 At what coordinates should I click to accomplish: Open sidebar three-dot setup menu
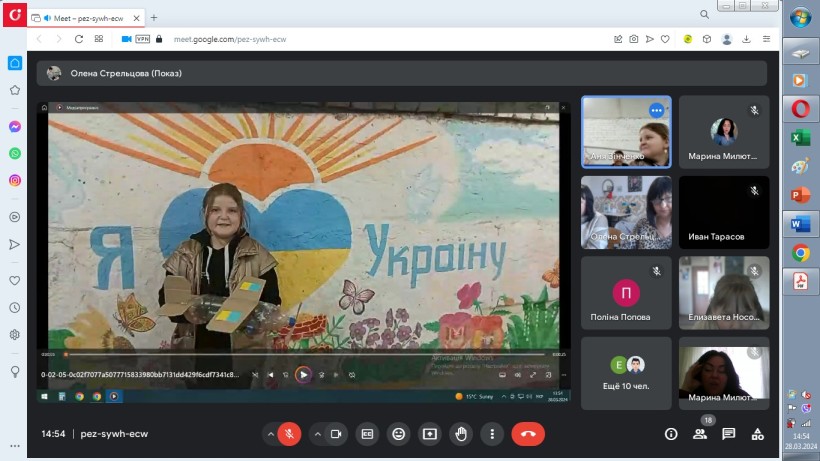(x=15, y=446)
